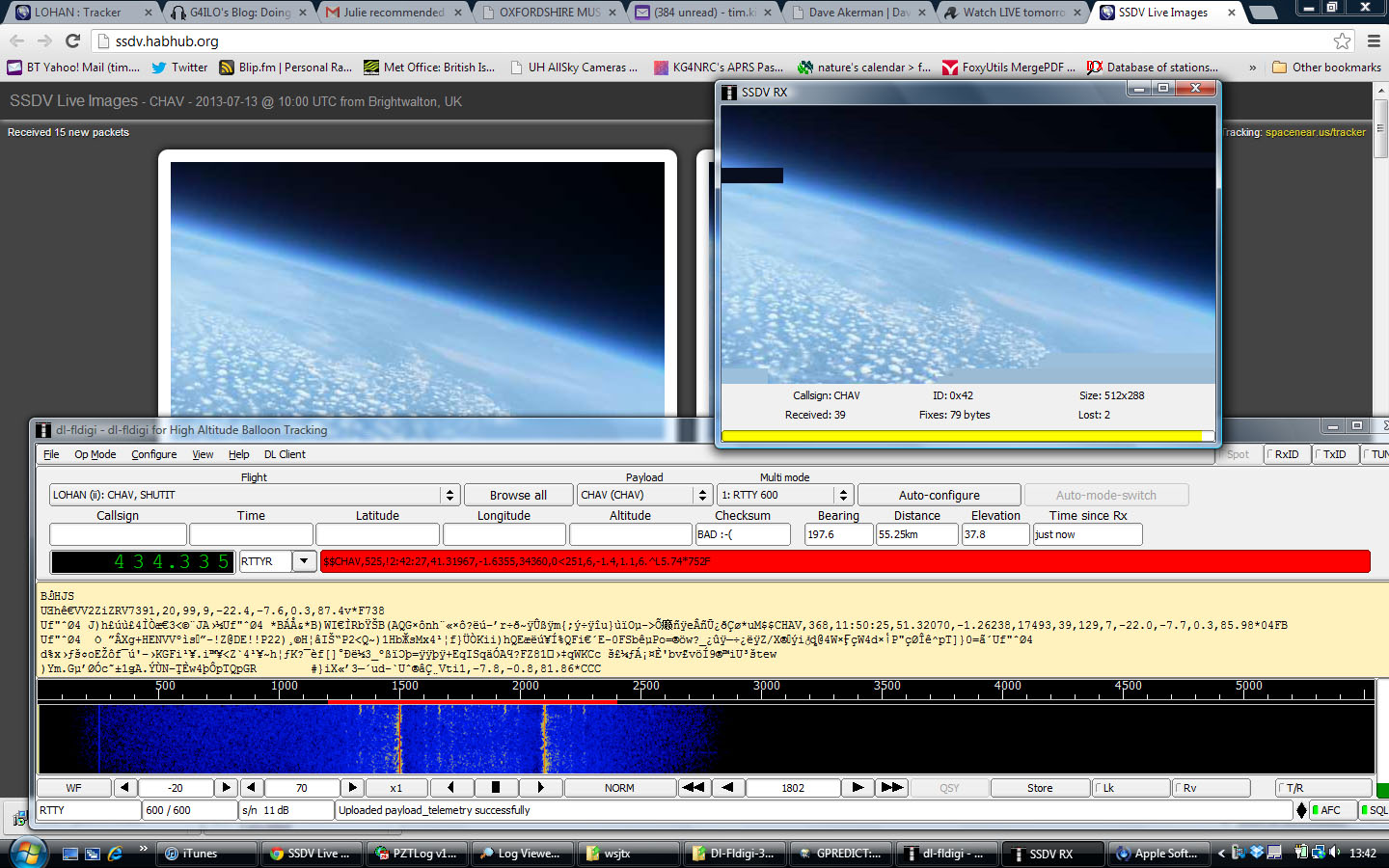This screenshot has height=868, width=1389.
Task: Select the WF waterfall display mode button
Action: click(73, 787)
